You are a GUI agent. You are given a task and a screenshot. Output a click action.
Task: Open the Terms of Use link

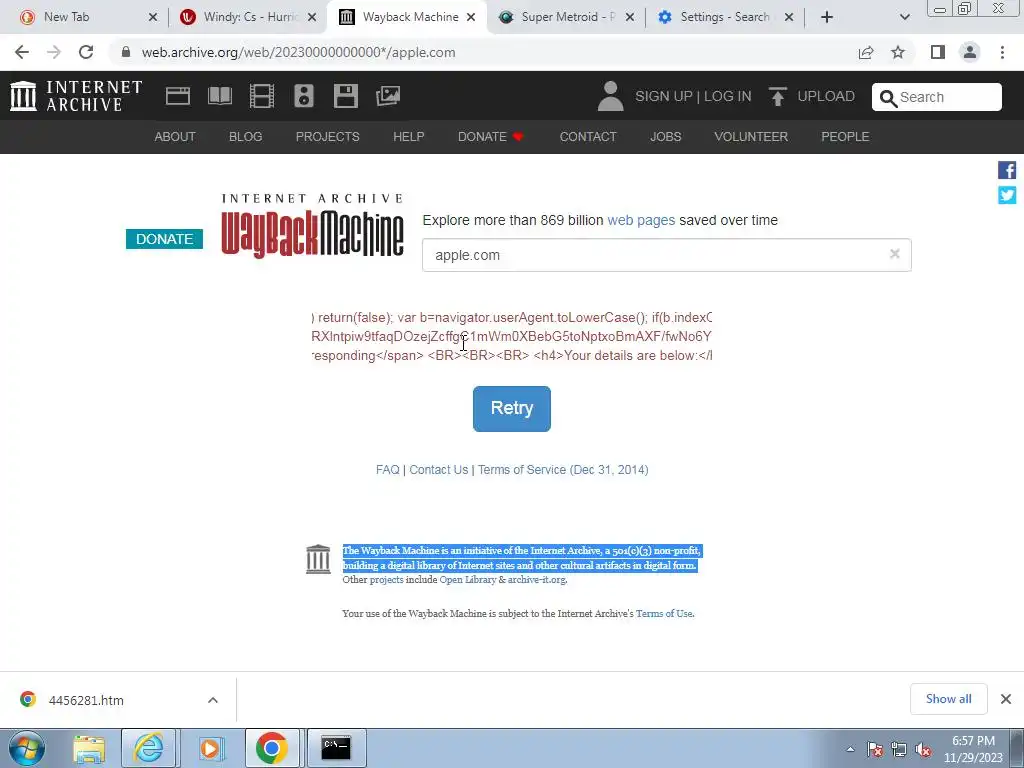click(x=664, y=614)
